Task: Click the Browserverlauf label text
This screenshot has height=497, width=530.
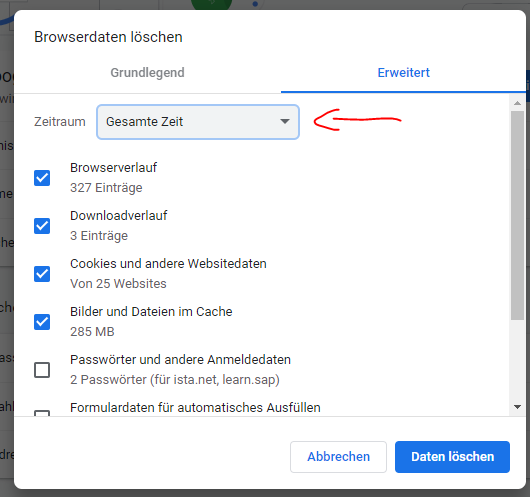Action: pyautogui.click(x=113, y=167)
